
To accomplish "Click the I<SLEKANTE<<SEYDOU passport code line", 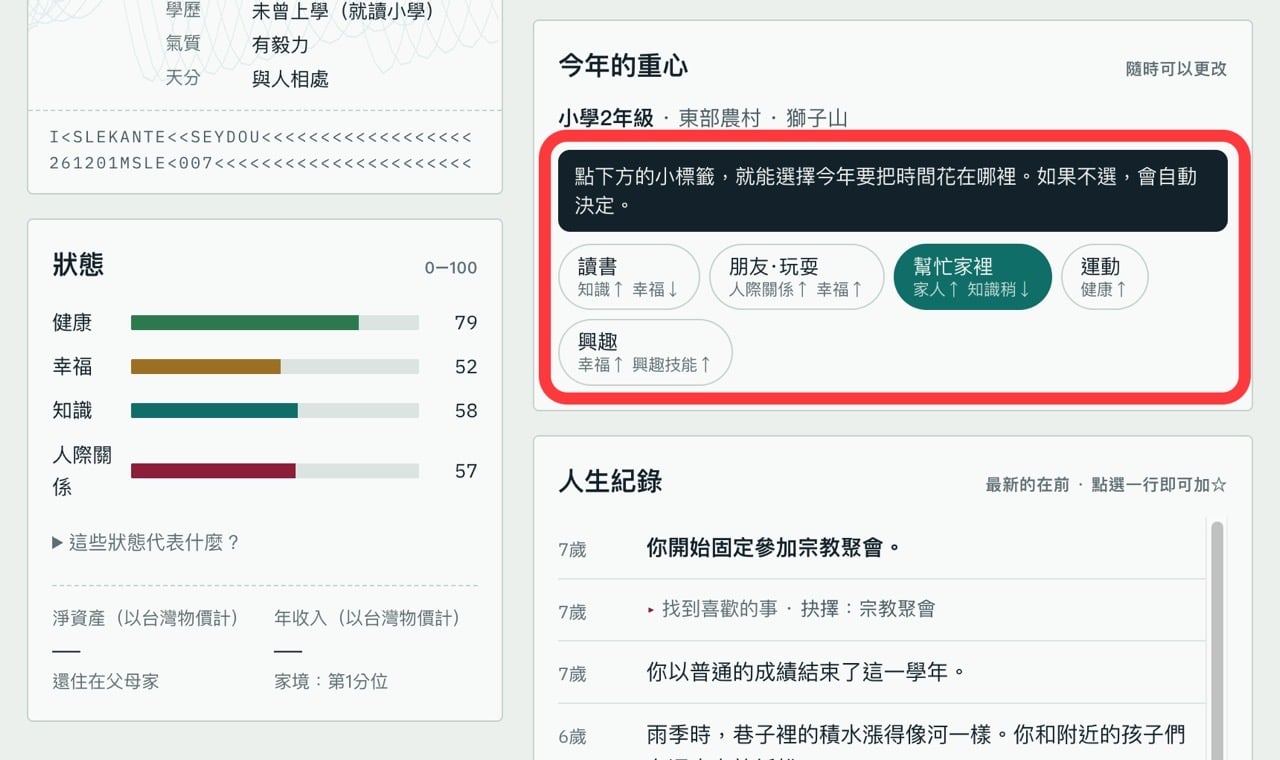I will pyautogui.click(x=260, y=137).
